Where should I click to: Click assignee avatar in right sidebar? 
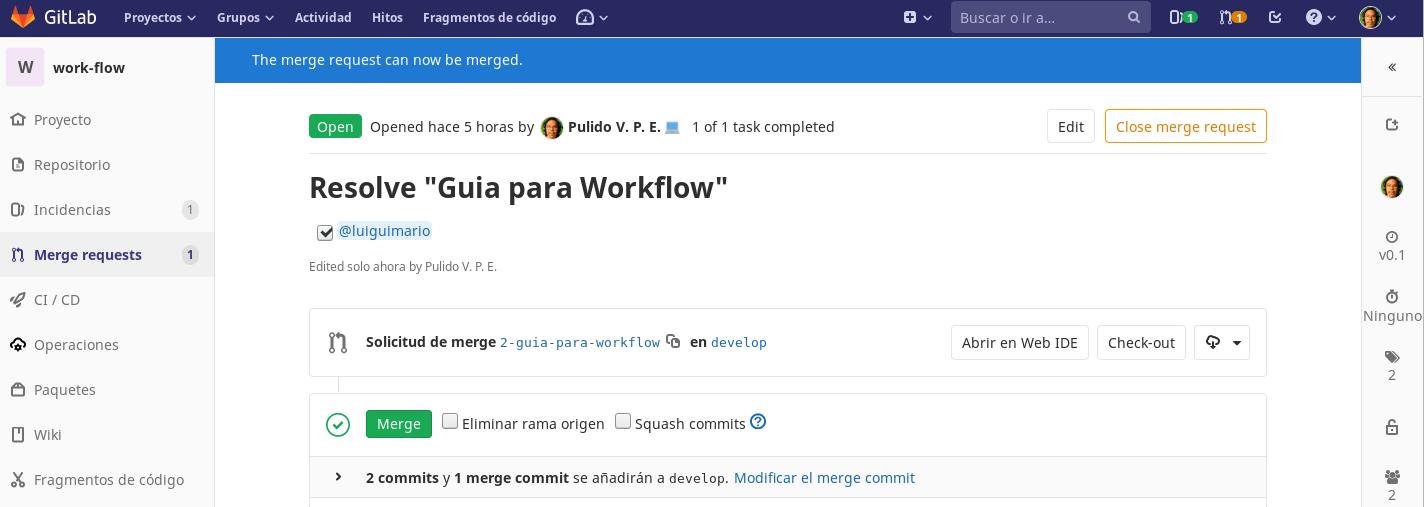coord(1392,186)
